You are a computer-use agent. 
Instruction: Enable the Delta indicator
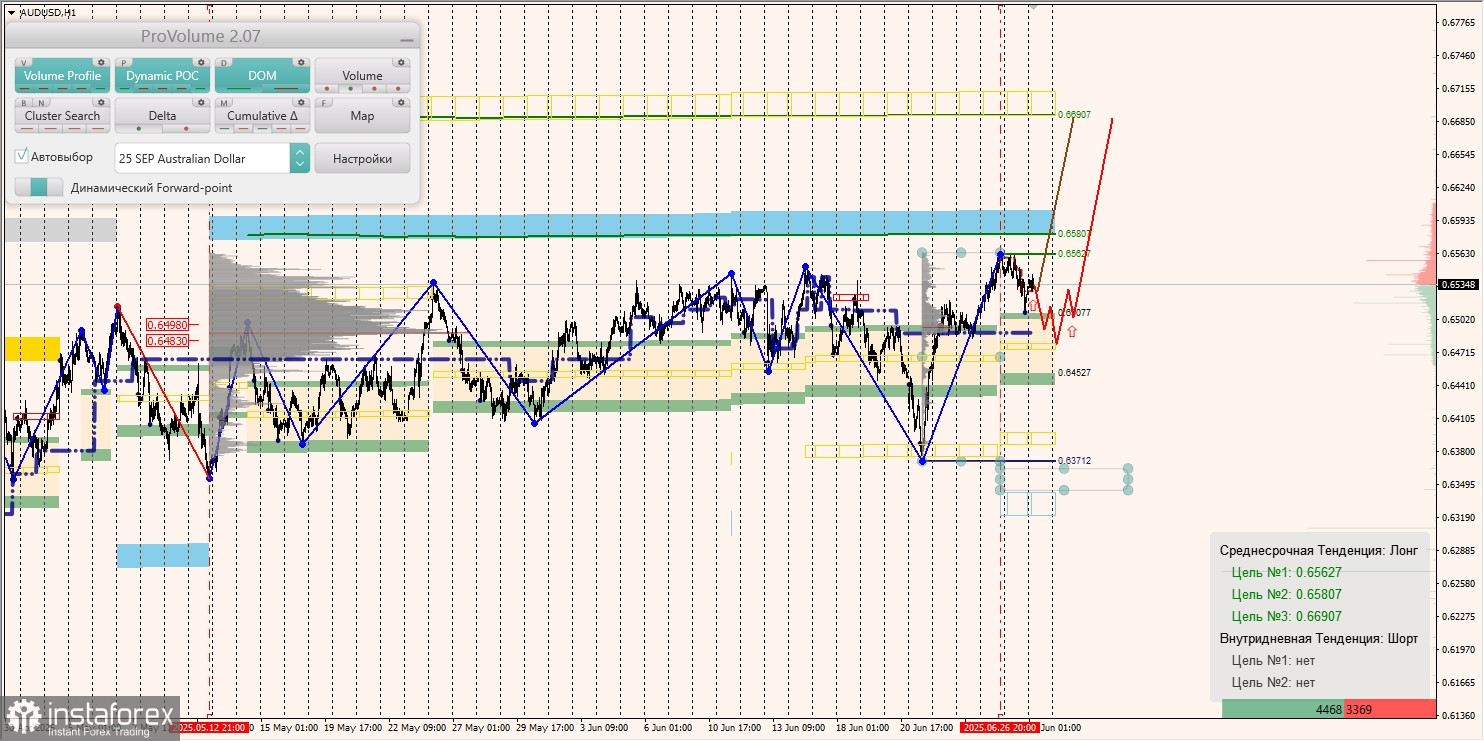click(162, 116)
